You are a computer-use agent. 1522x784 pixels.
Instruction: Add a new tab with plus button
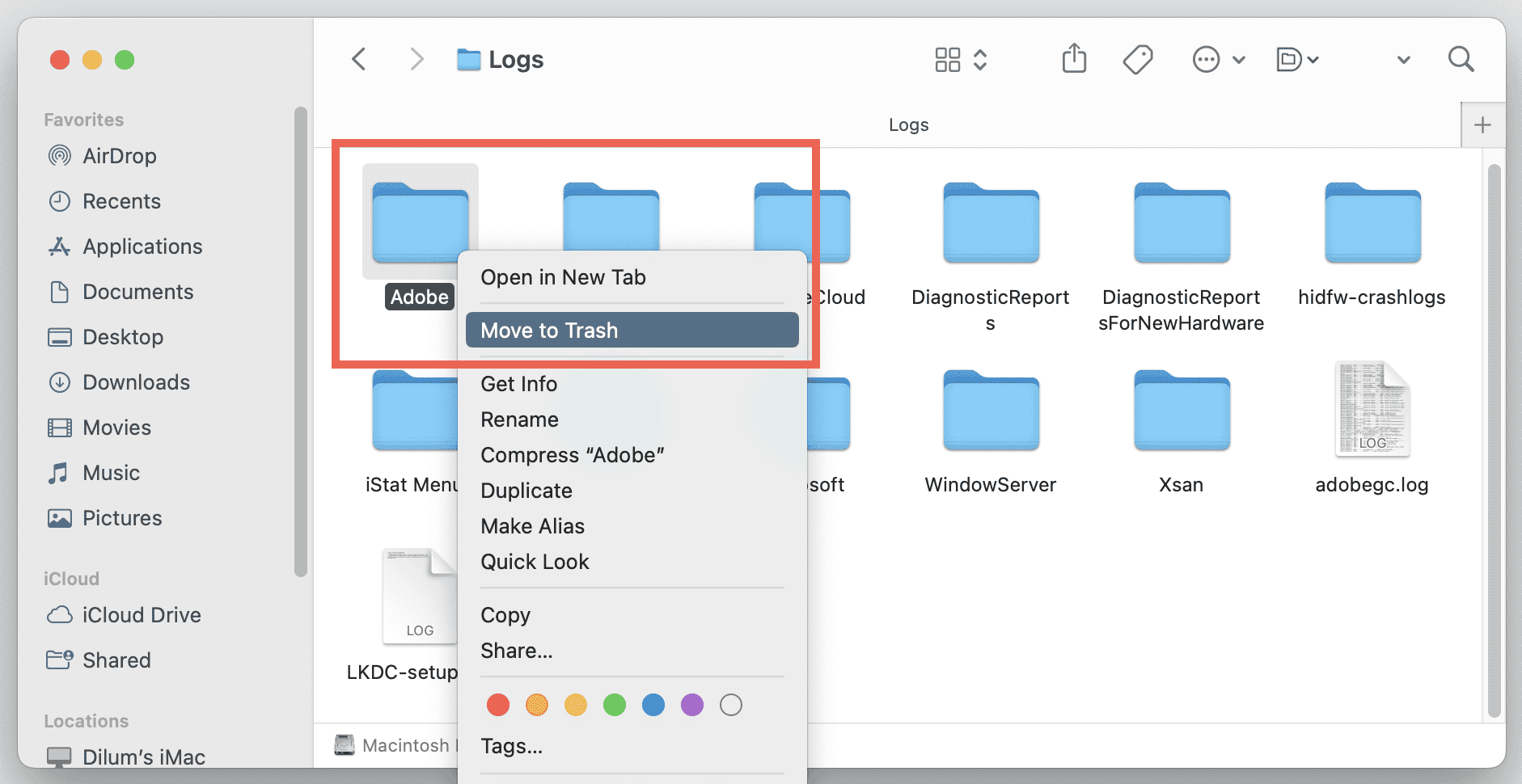point(1482,125)
